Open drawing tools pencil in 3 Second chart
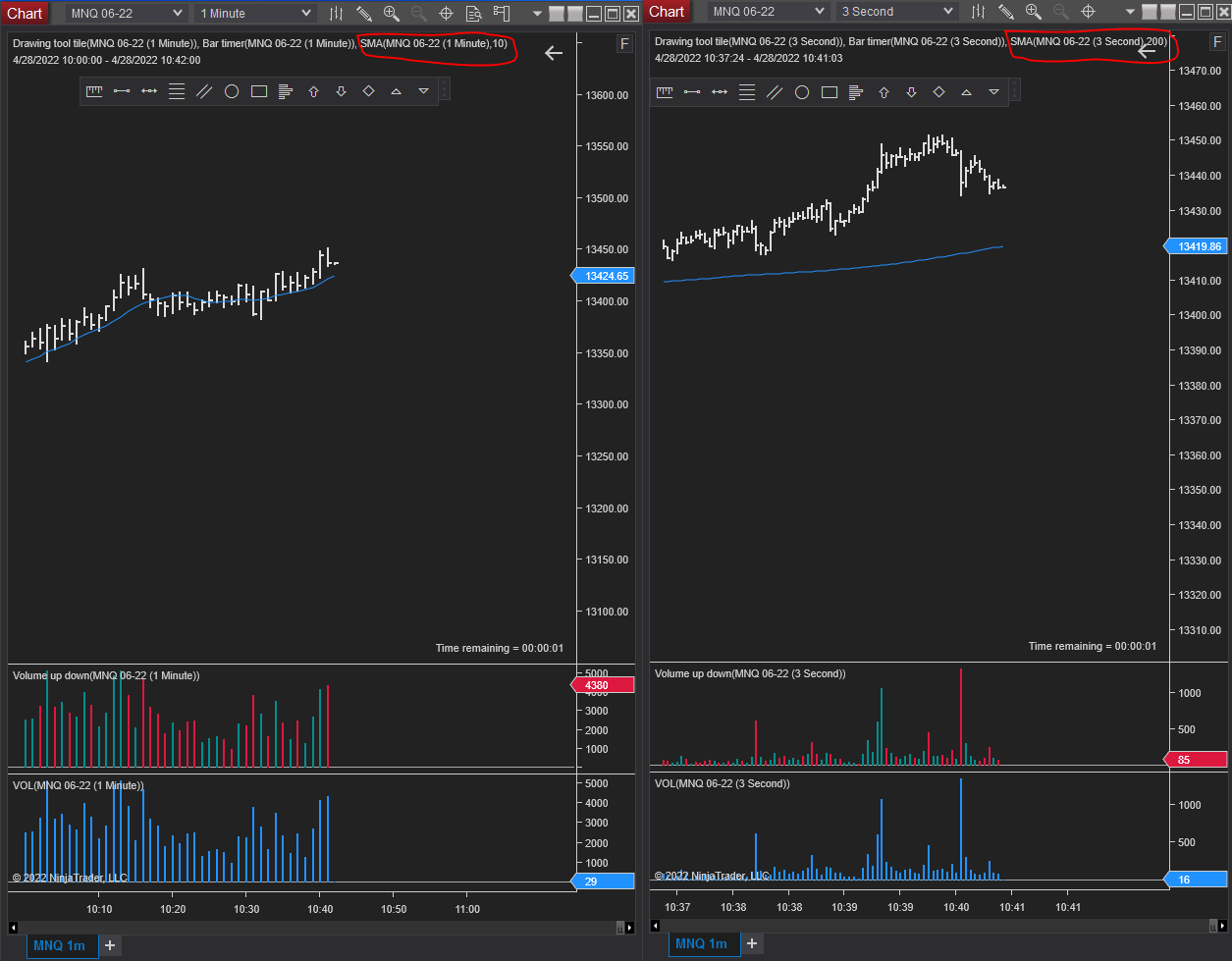1232x961 pixels. [x=1006, y=12]
